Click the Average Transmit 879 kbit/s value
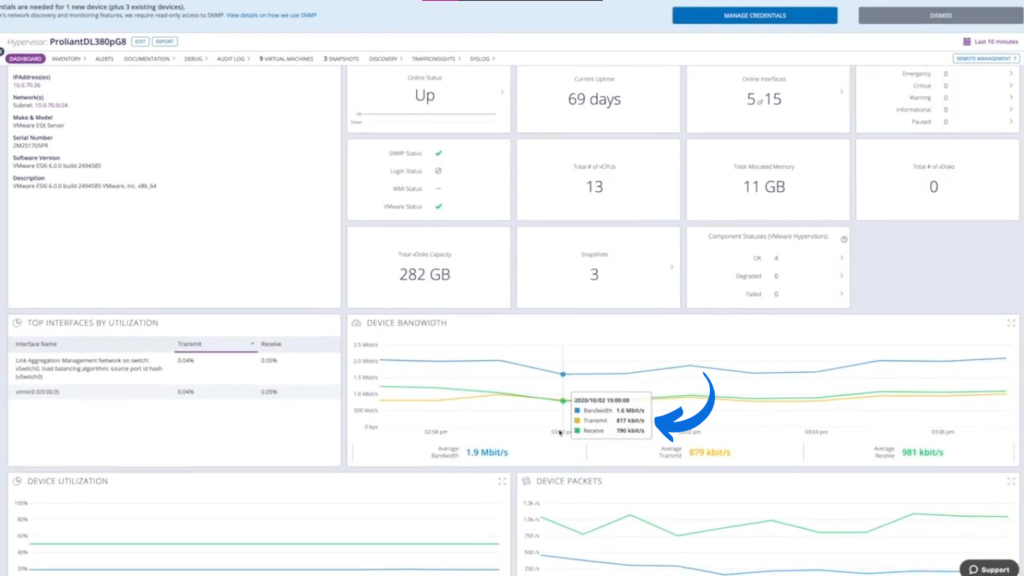 (x=709, y=452)
